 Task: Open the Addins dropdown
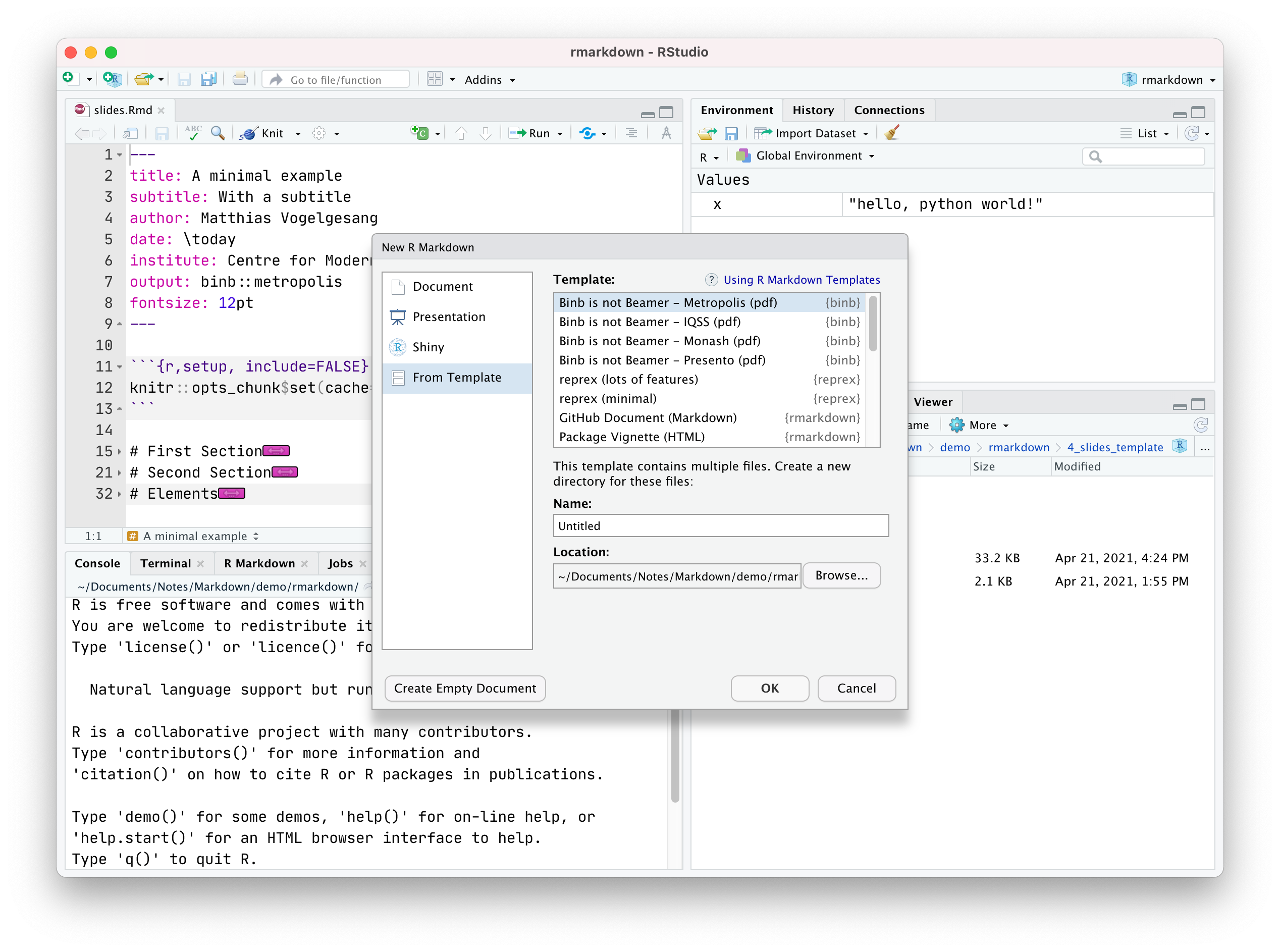pos(490,80)
